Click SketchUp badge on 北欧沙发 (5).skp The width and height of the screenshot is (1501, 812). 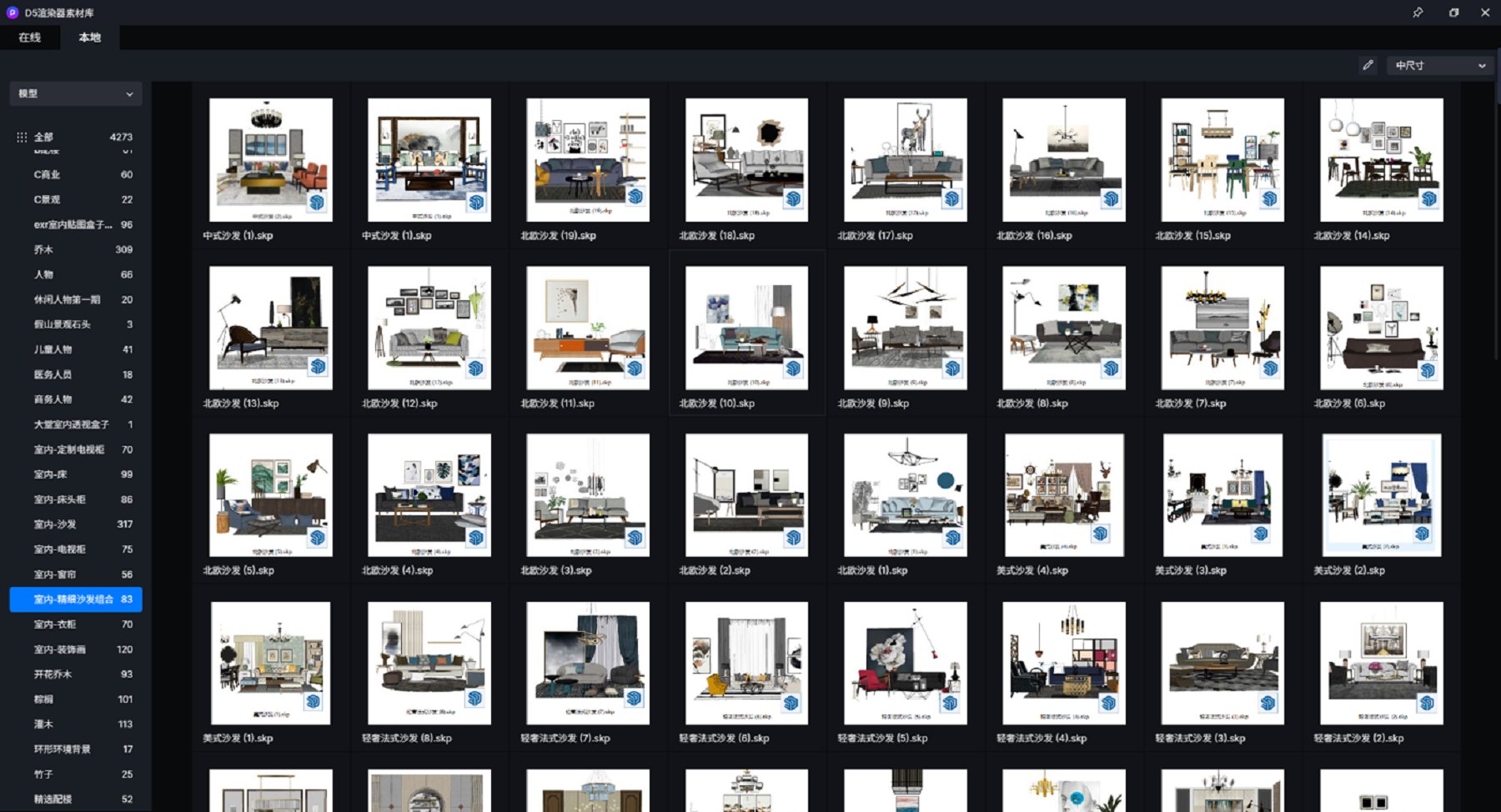point(318,537)
